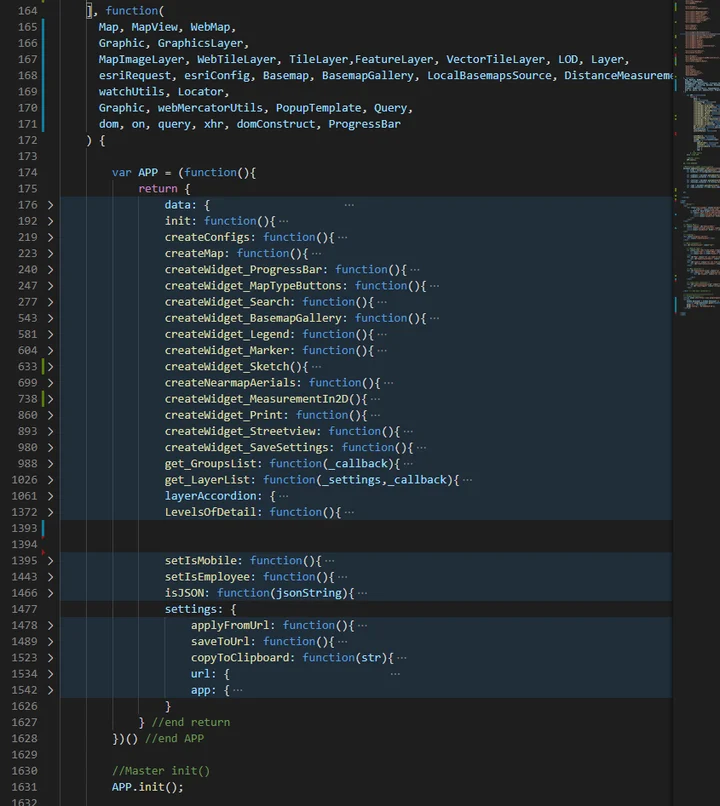Click the ellipsis after app block

[x=238, y=690]
